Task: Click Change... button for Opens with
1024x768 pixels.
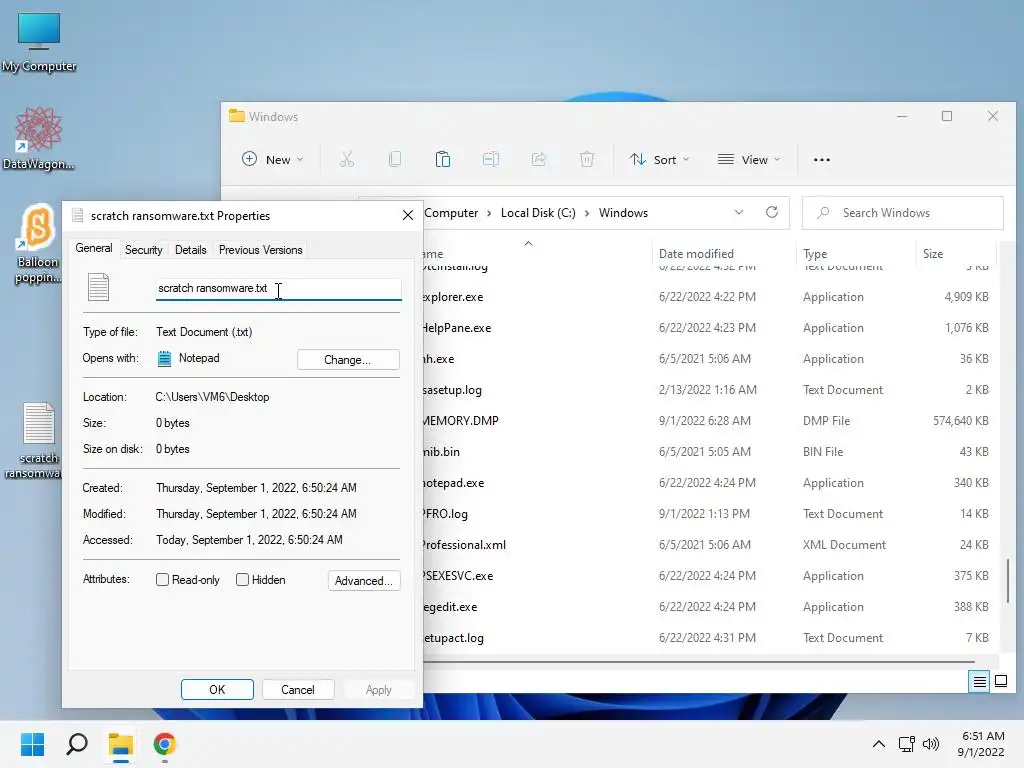Action: [x=347, y=360]
